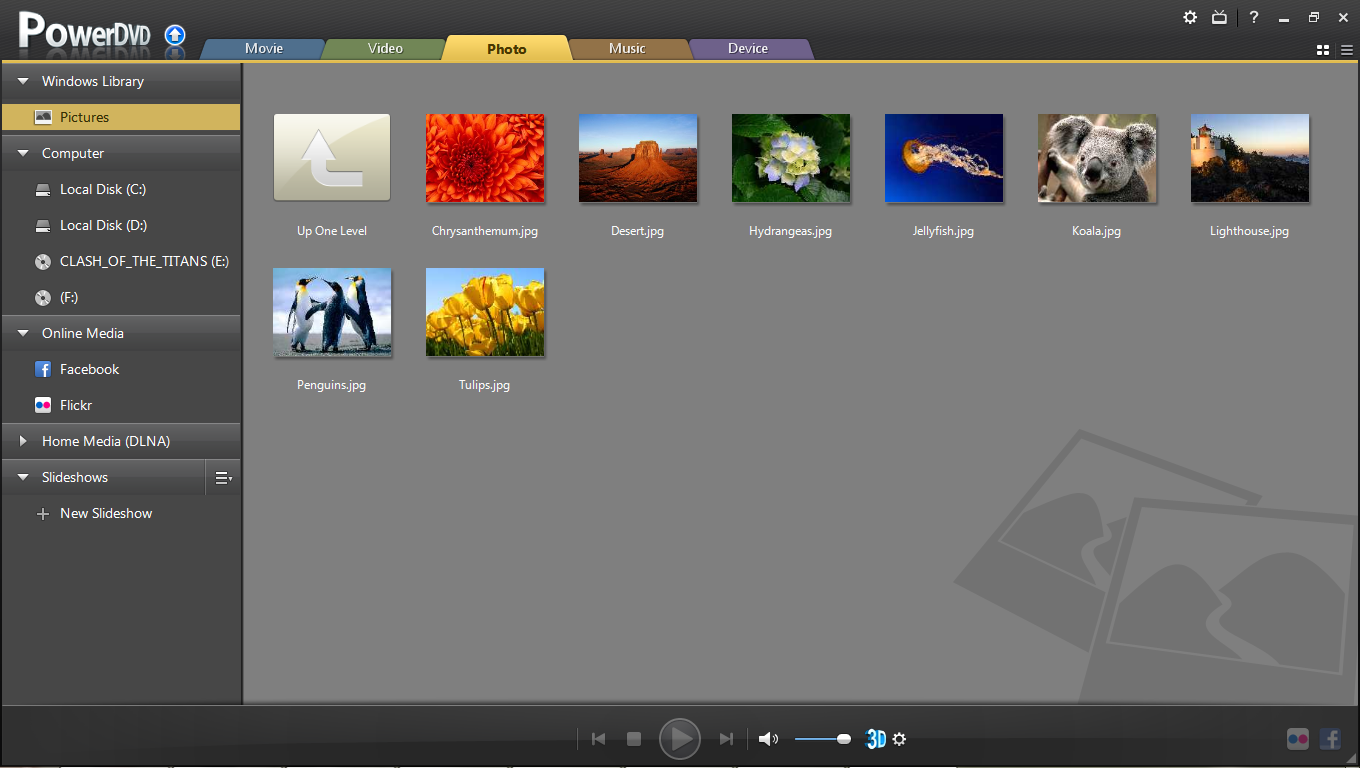
Task: Switch to list view icon
Action: (1346, 50)
